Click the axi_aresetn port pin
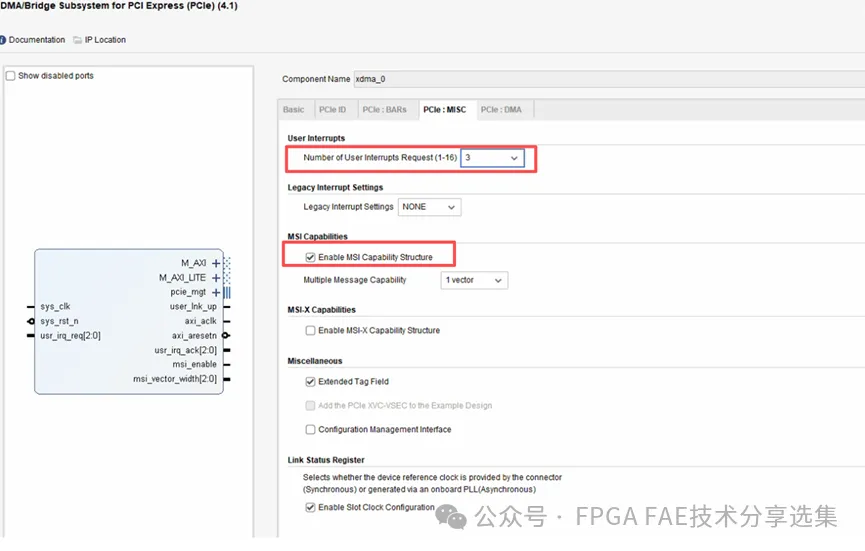 pyautogui.click(x=227, y=336)
